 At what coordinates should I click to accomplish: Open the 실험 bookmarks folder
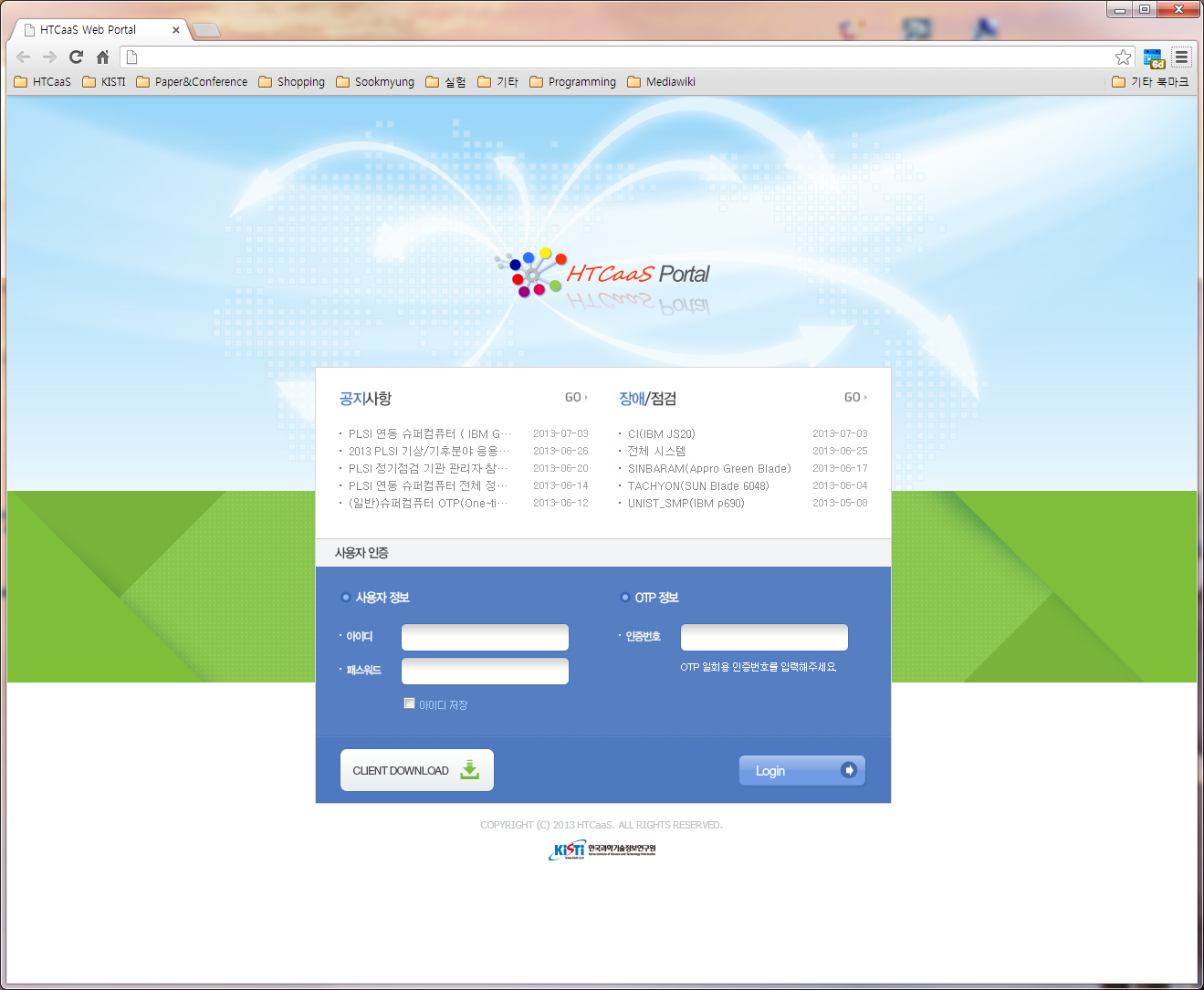tap(445, 82)
